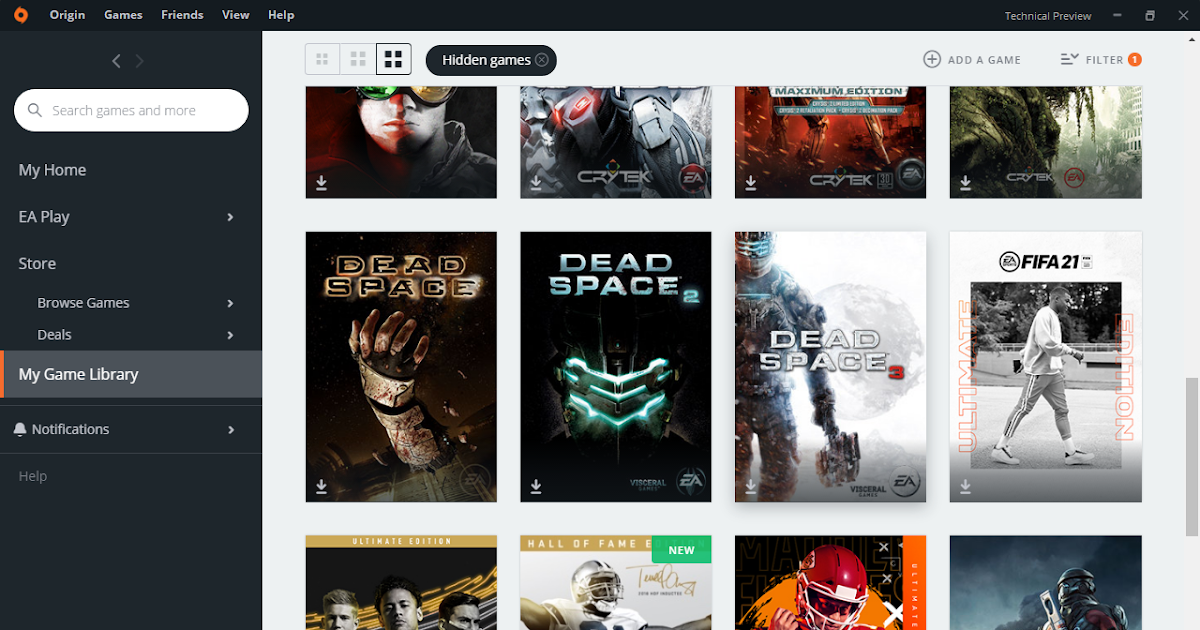Click the NEW badge on Madden tile
This screenshot has height=630, width=1200.
[681, 550]
